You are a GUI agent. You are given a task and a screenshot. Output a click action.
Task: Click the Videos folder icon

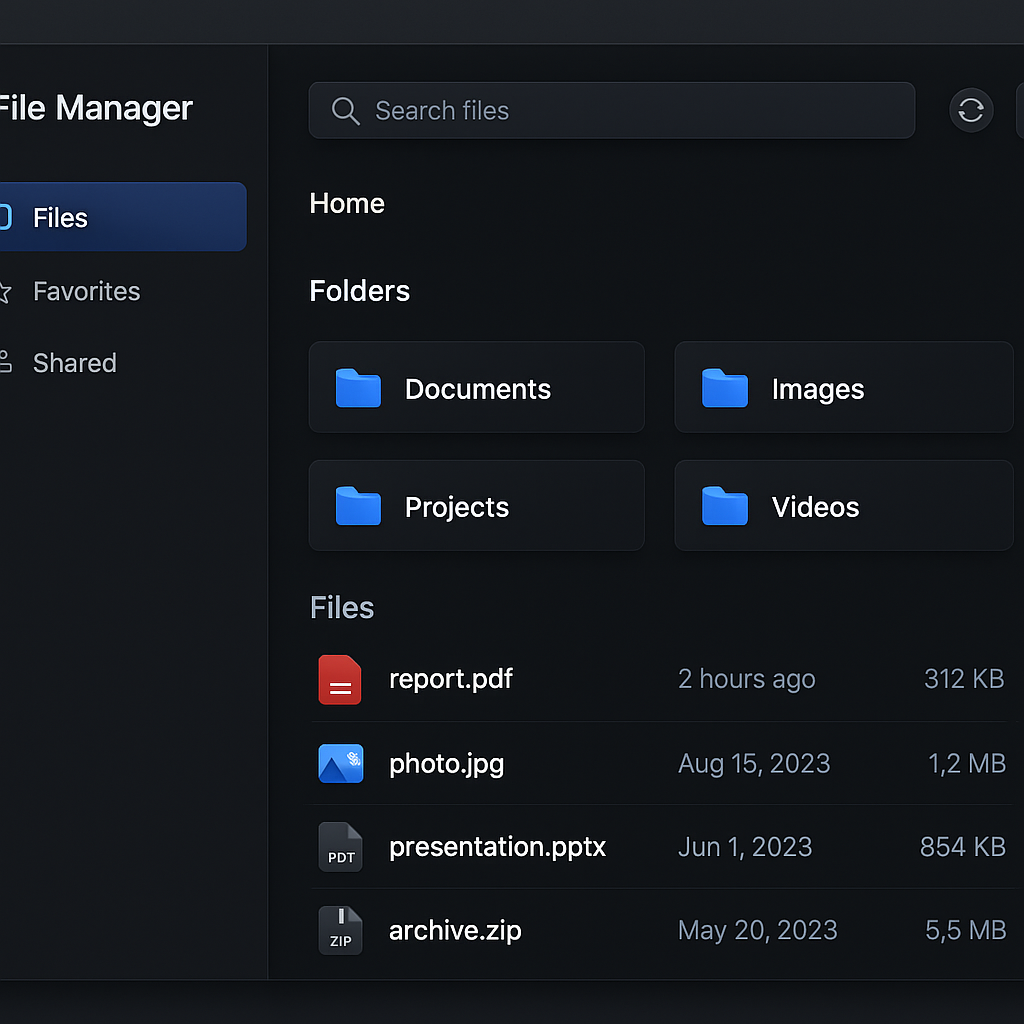click(x=724, y=505)
